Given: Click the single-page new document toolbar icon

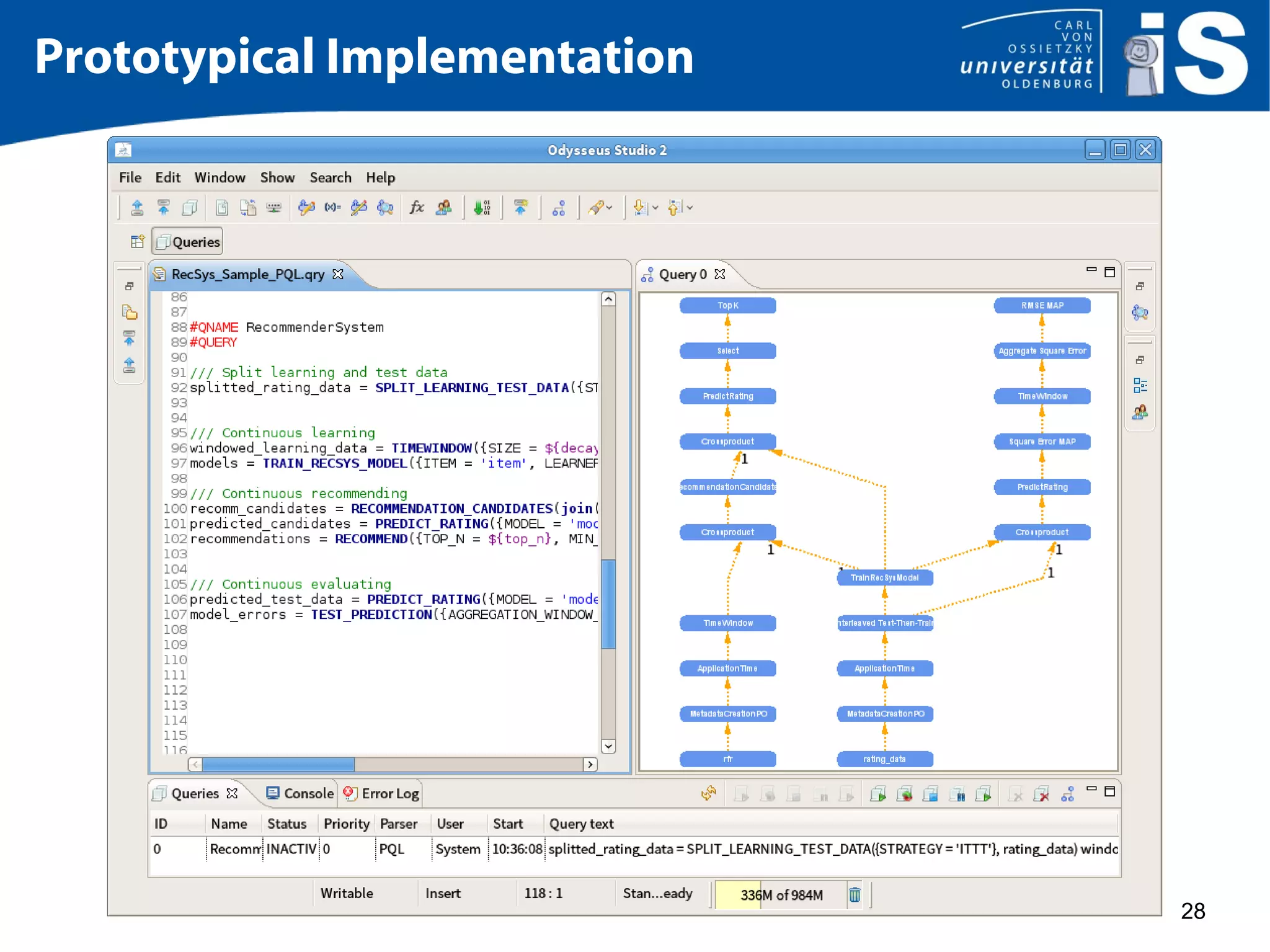Looking at the screenshot, I should tap(222, 208).
